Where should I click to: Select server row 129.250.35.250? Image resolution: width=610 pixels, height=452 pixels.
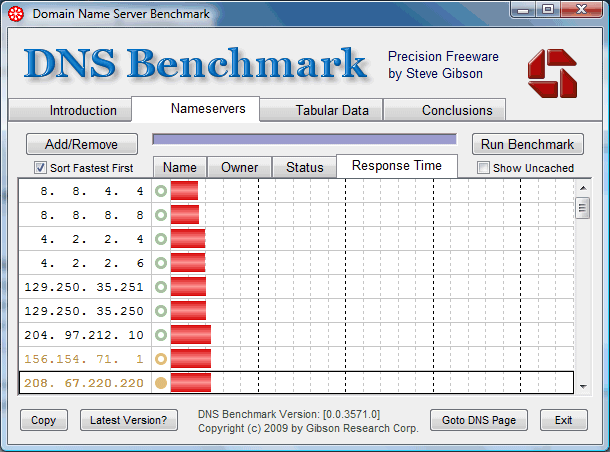coord(296,311)
